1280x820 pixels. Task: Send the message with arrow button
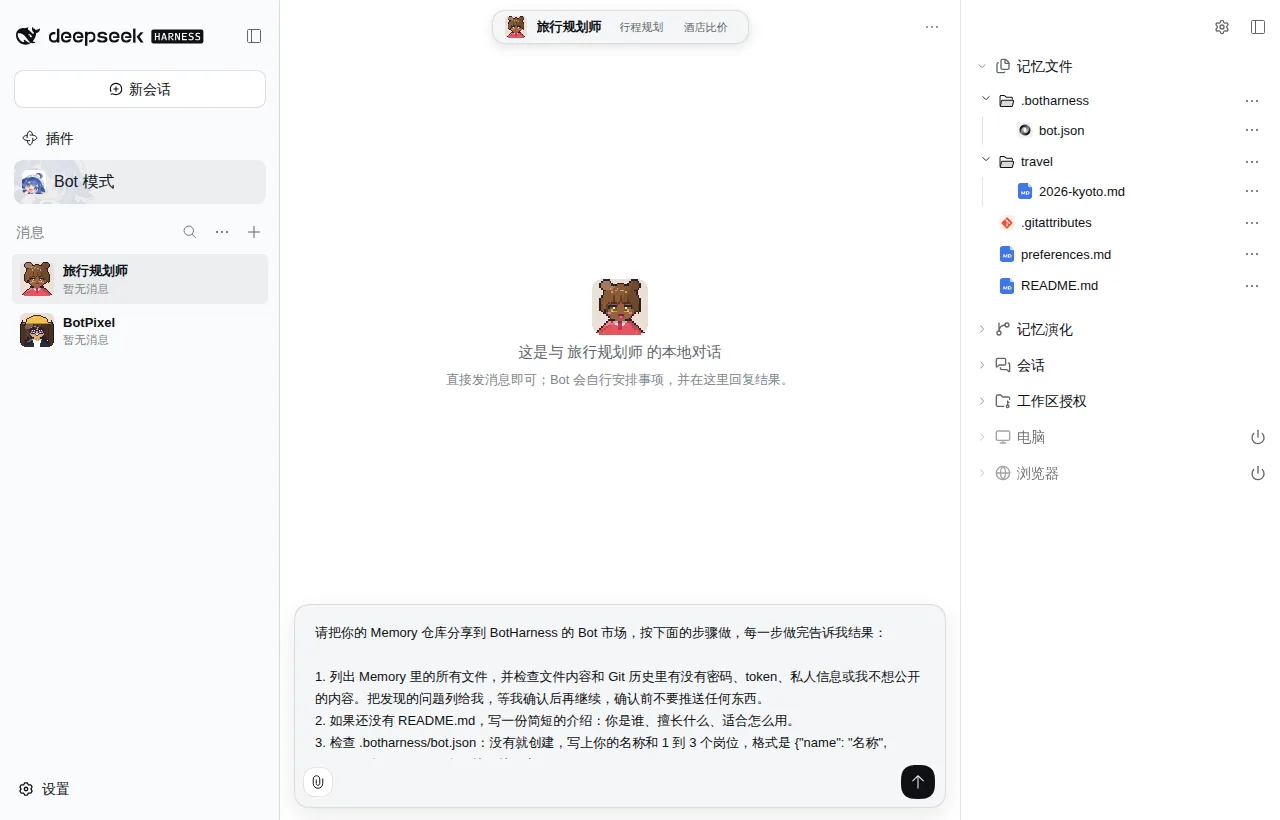pyautogui.click(x=918, y=782)
